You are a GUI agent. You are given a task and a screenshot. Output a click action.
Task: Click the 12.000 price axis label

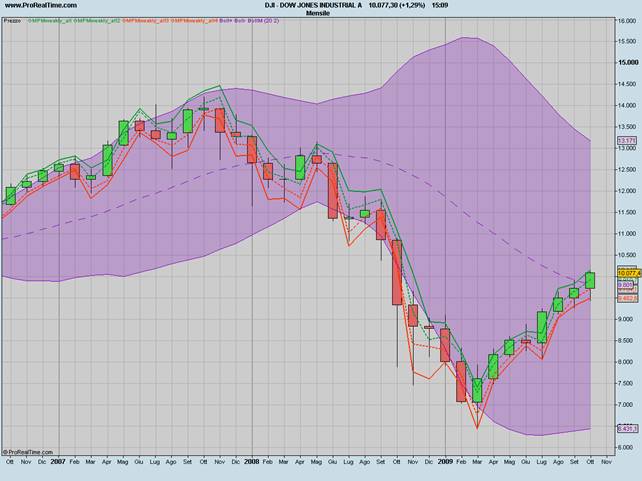[x=628, y=191]
